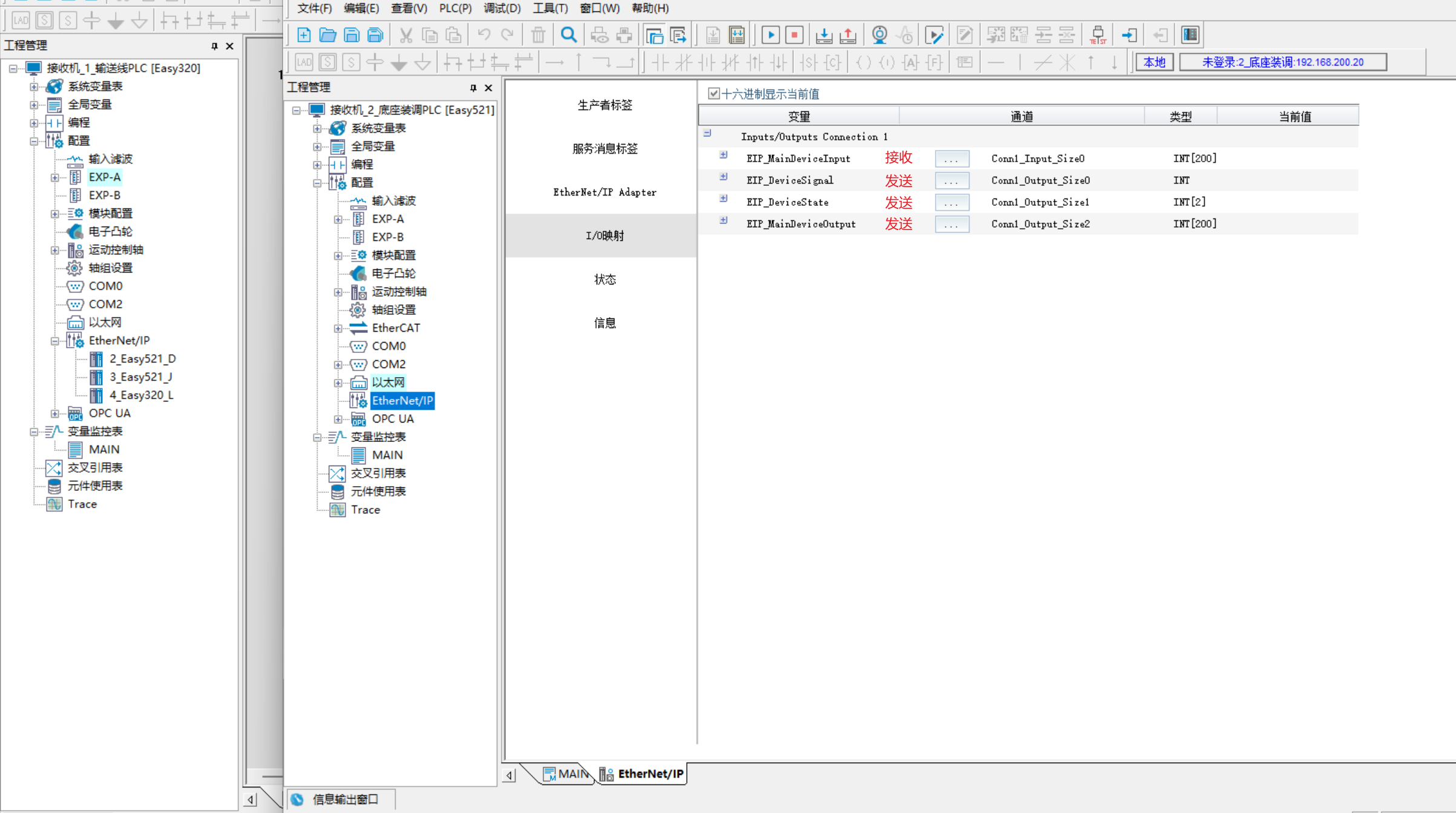Image resolution: width=1456 pixels, height=813 pixels.
Task: Click the Delete trash can toolbar icon
Action: click(x=538, y=35)
